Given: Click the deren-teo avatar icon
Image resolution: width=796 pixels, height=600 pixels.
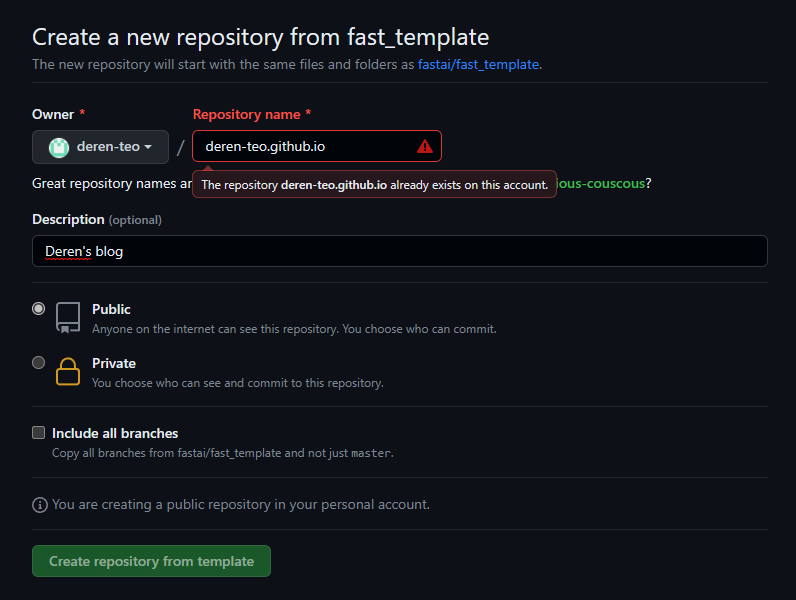Looking at the screenshot, I should pos(59,147).
